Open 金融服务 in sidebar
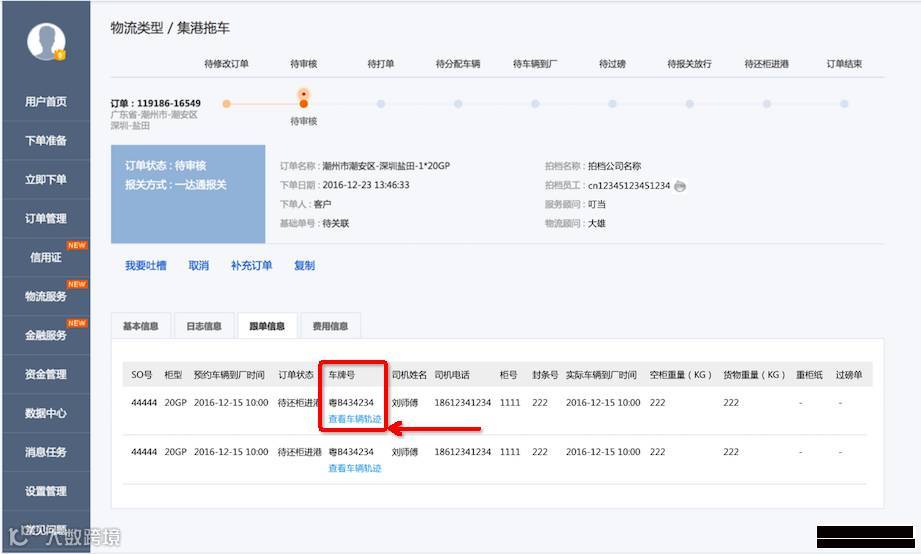 (x=46, y=335)
